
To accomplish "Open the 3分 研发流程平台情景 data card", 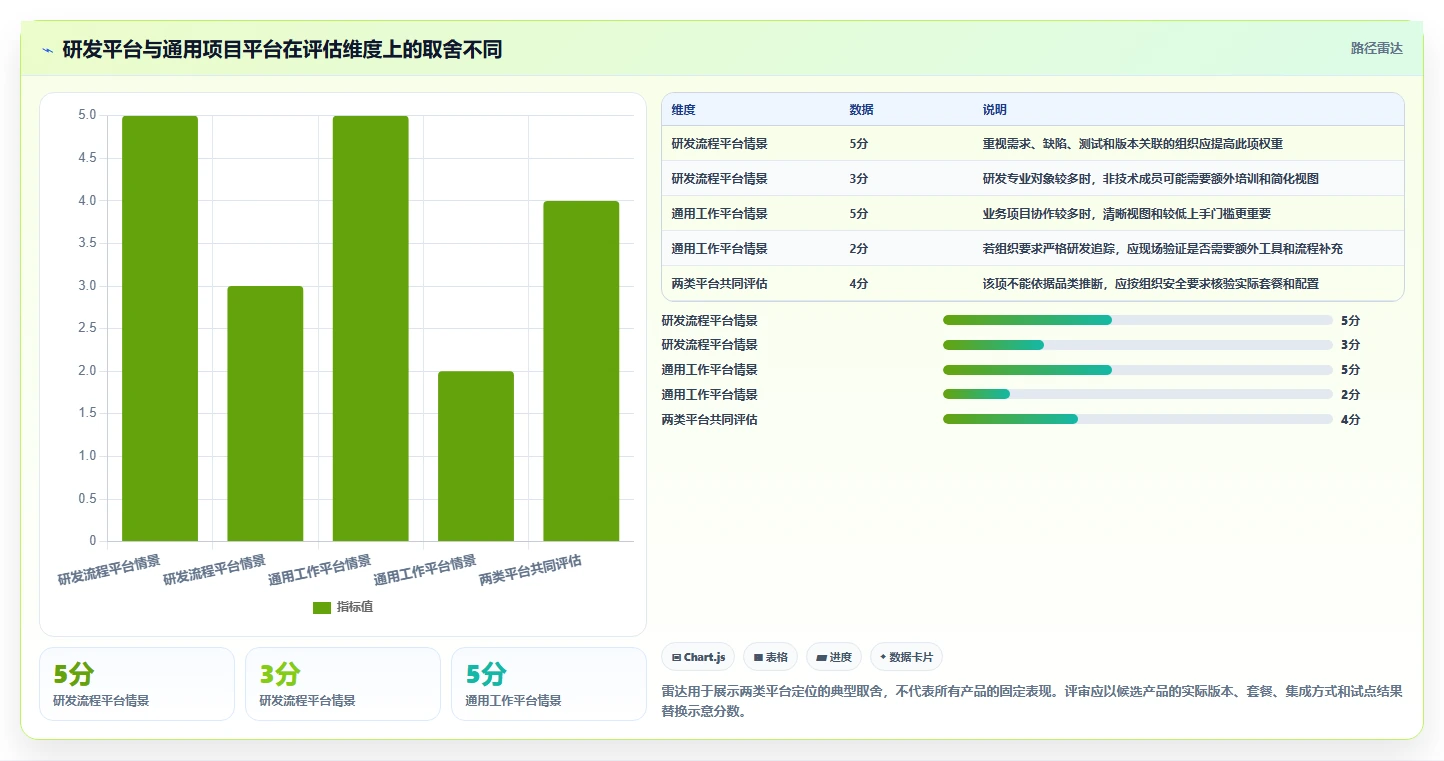I will 343,684.
